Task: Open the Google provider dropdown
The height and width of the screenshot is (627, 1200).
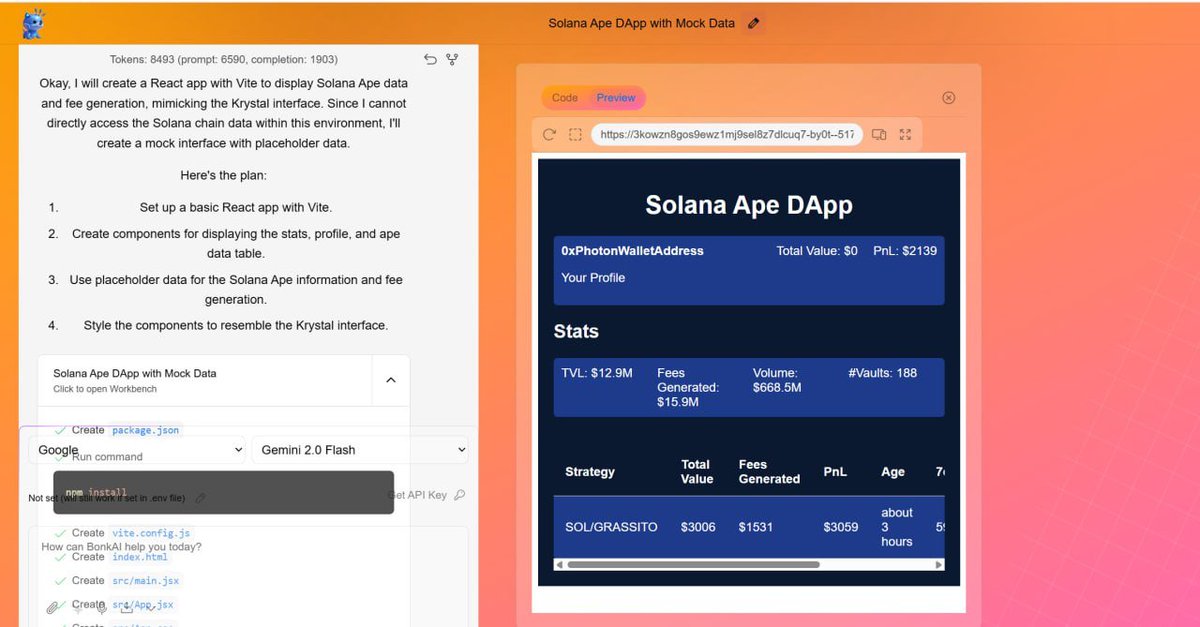Action: (x=138, y=450)
